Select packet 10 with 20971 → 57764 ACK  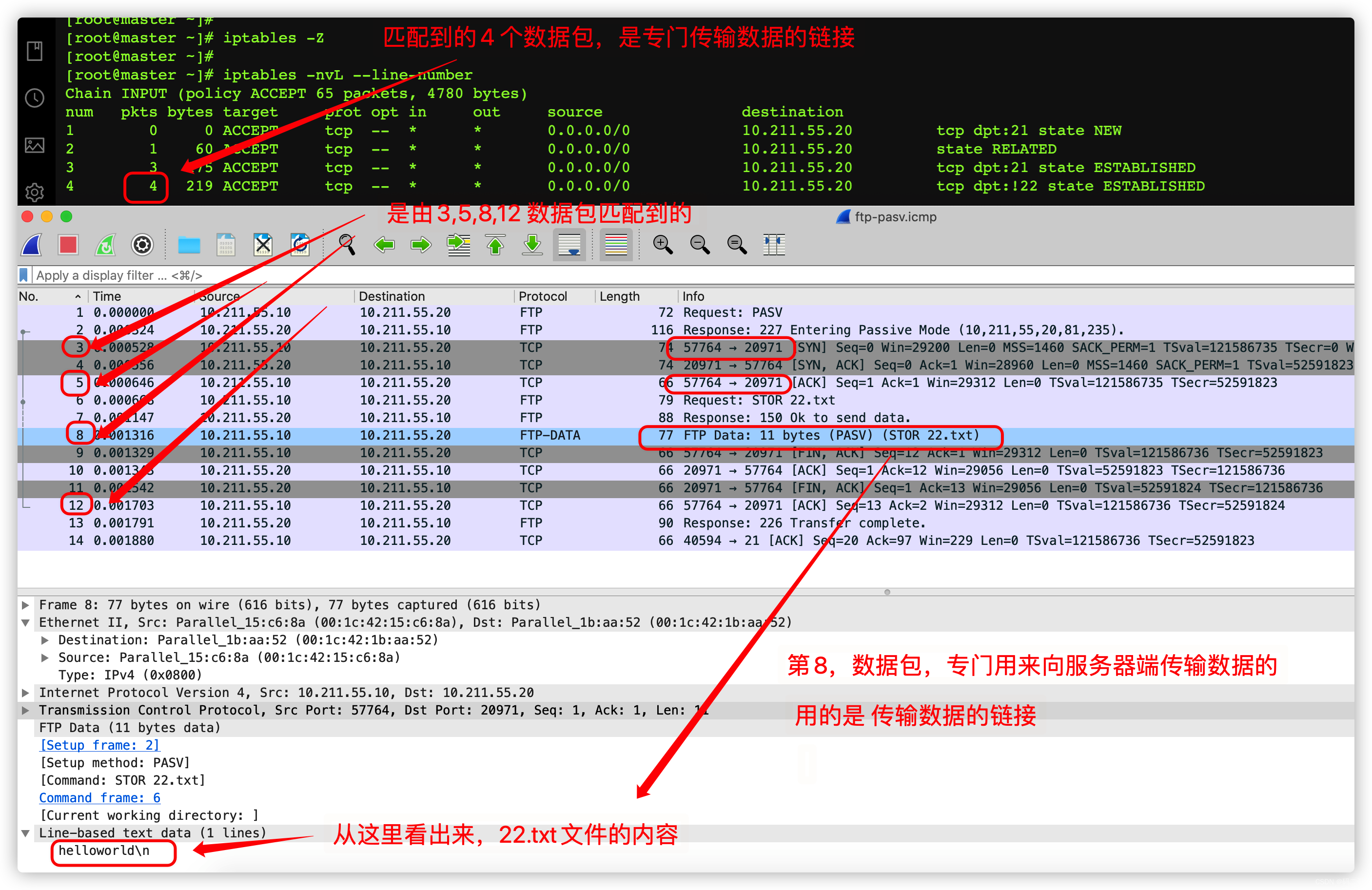[x=686, y=470]
